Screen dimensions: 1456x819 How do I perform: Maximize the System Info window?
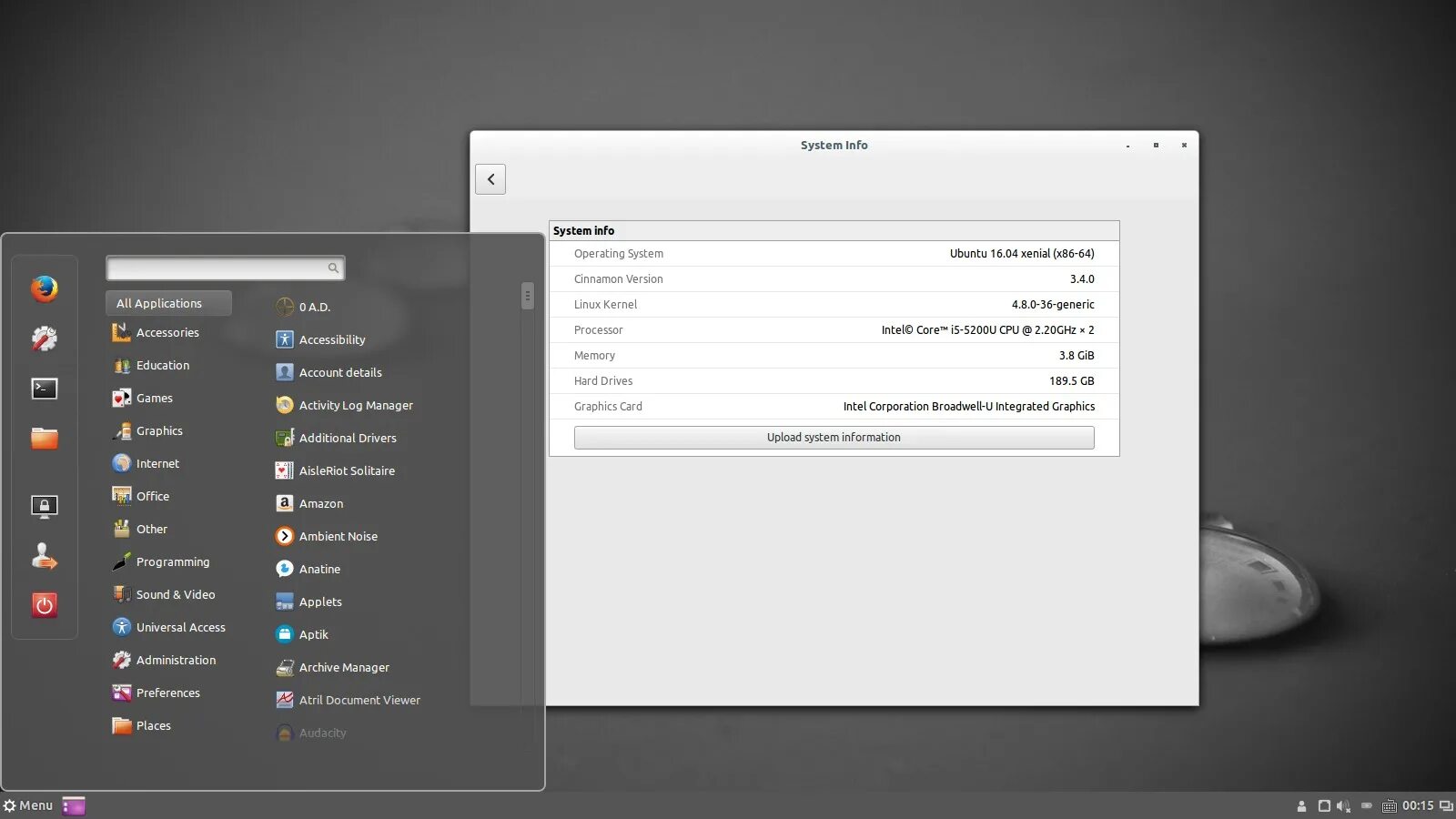[x=1156, y=146]
